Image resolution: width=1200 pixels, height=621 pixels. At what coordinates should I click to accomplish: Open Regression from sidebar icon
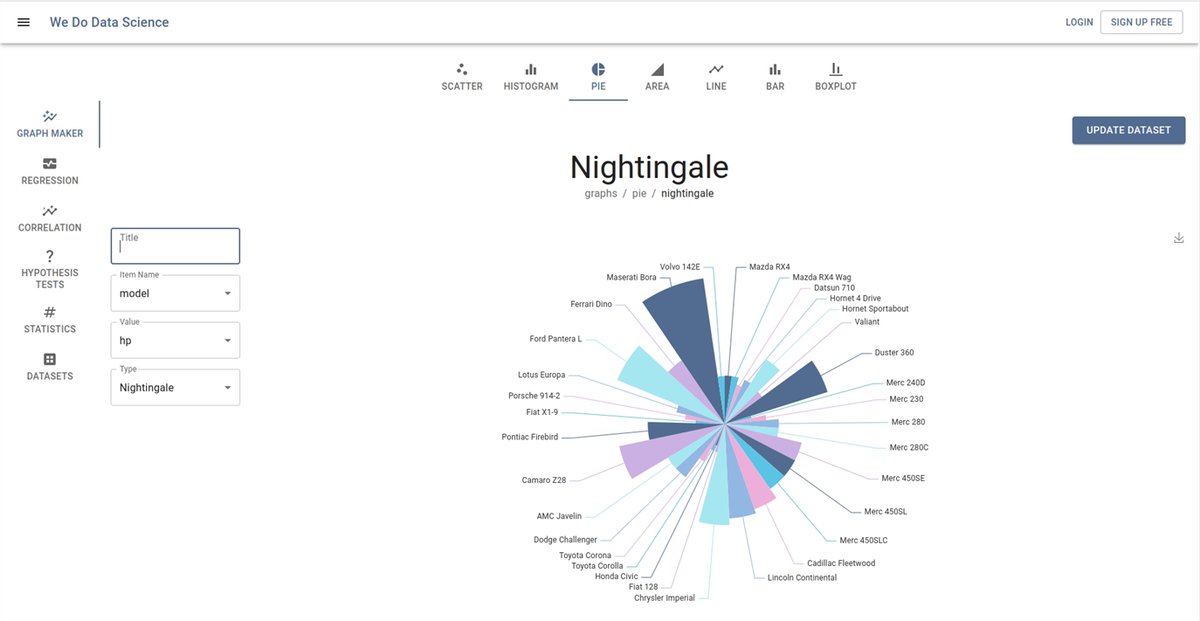point(50,163)
